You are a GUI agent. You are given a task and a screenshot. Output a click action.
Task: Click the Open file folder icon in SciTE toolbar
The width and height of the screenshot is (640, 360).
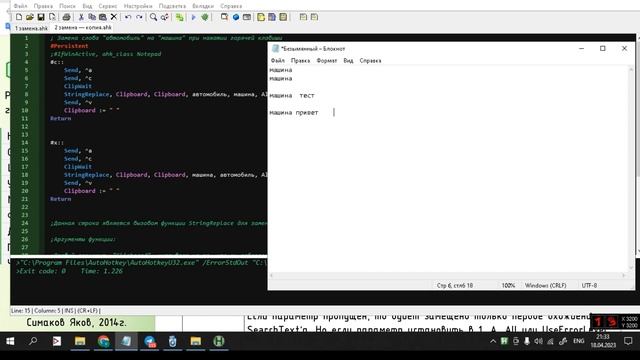pos(30,17)
